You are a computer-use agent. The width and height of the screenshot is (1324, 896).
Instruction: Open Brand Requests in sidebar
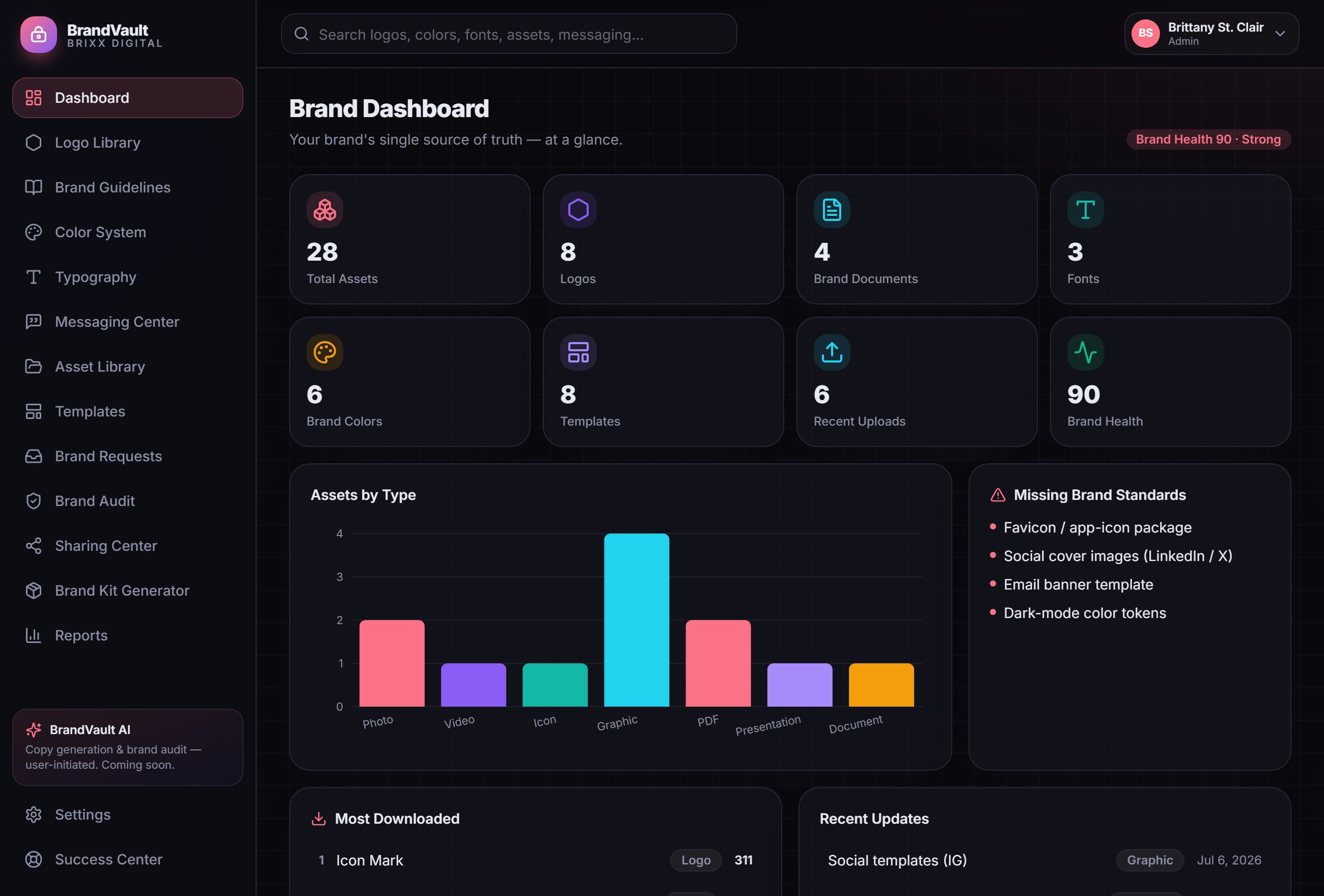pos(128,456)
